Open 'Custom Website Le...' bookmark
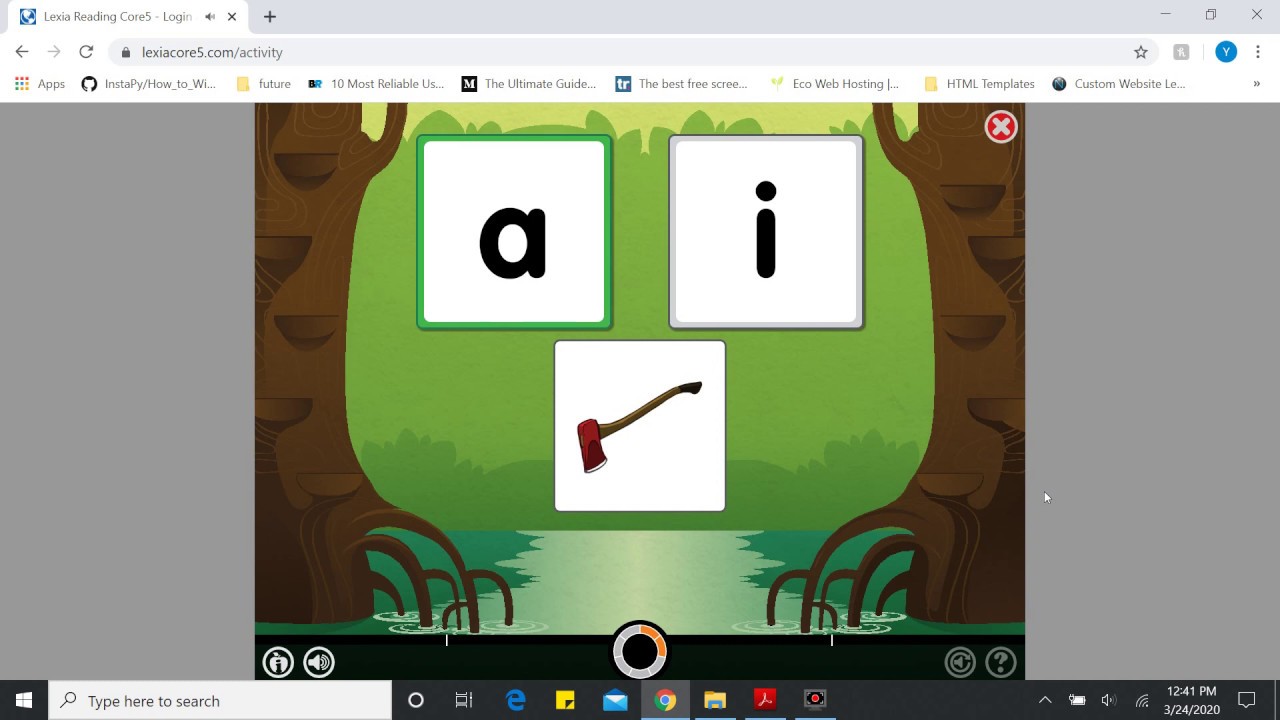The image size is (1280, 720). tap(1119, 84)
